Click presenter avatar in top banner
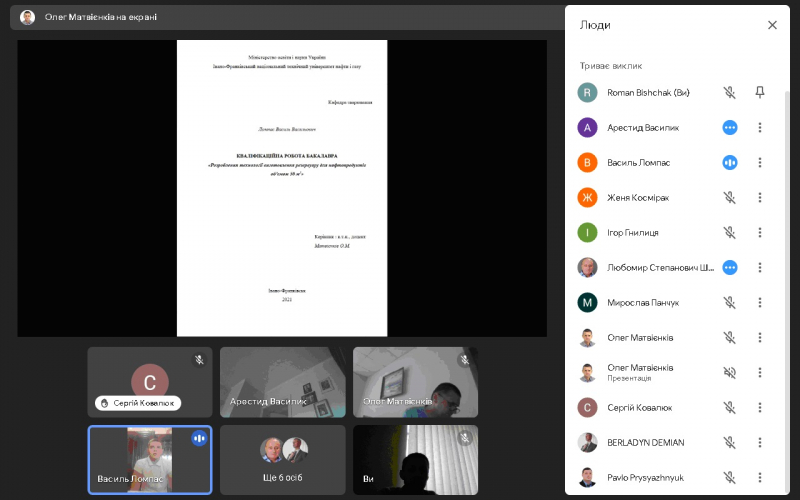This screenshot has width=800, height=500. (x=27, y=17)
